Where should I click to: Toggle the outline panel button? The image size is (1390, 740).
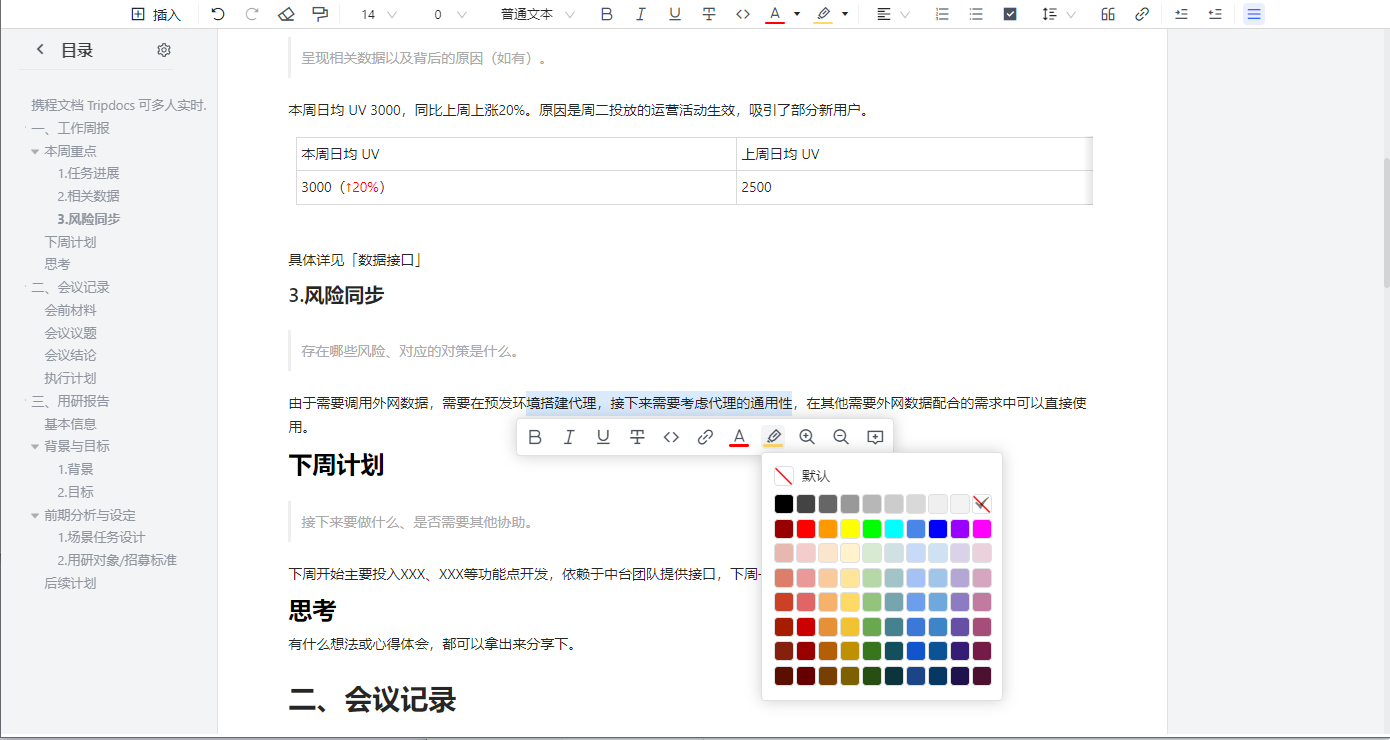[x=1254, y=14]
